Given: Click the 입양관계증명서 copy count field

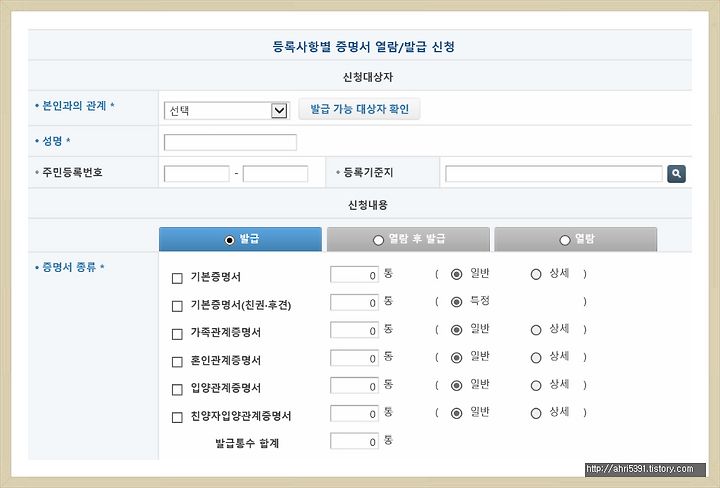Looking at the screenshot, I should click(x=354, y=386).
